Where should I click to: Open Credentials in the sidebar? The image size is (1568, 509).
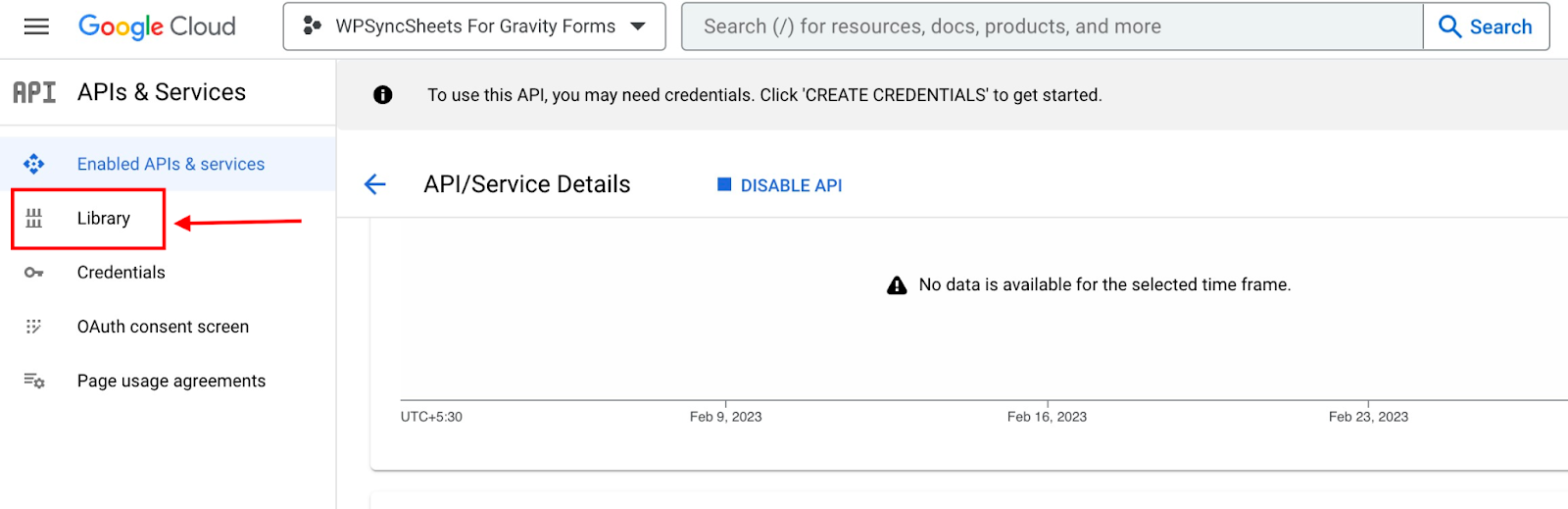point(121,272)
